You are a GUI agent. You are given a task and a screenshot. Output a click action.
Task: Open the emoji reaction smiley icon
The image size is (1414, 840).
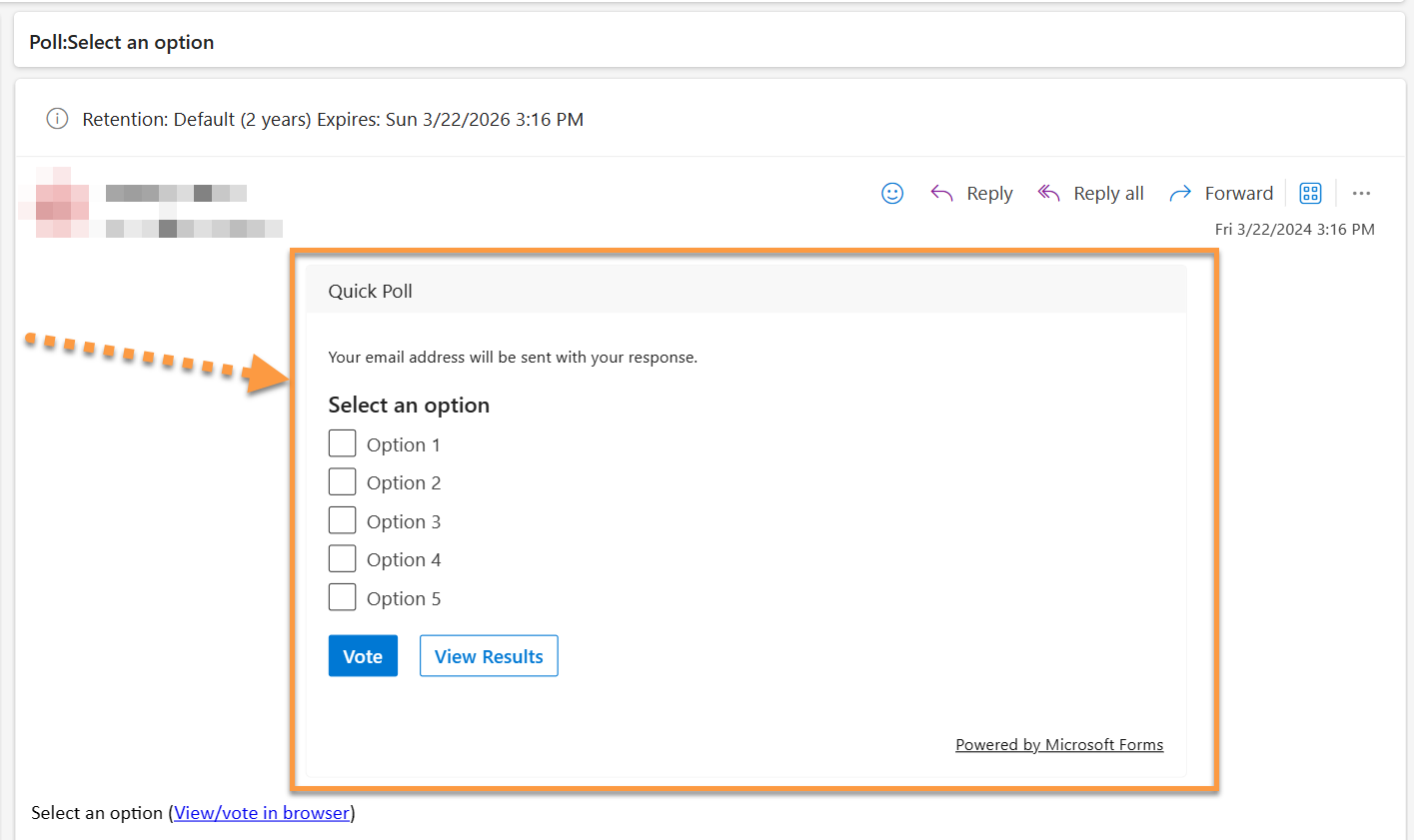[892, 194]
